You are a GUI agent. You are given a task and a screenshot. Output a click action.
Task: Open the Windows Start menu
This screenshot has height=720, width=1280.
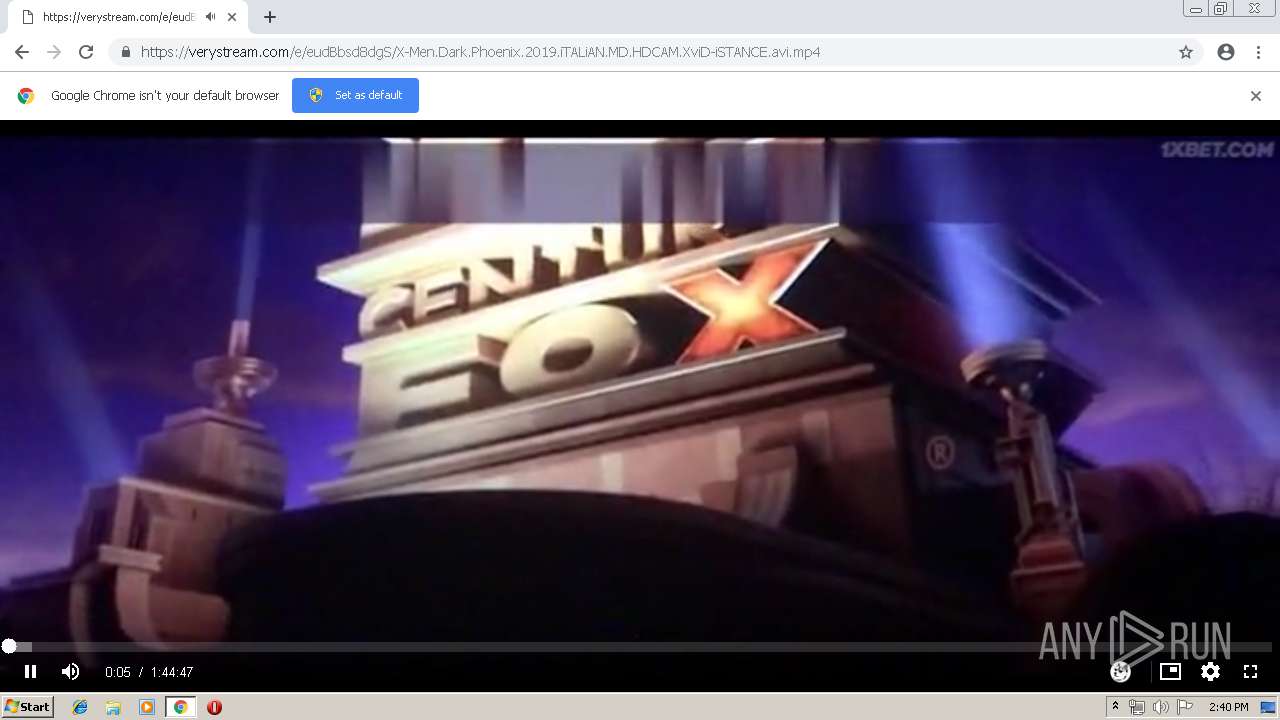pyautogui.click(x=27, y=707)
